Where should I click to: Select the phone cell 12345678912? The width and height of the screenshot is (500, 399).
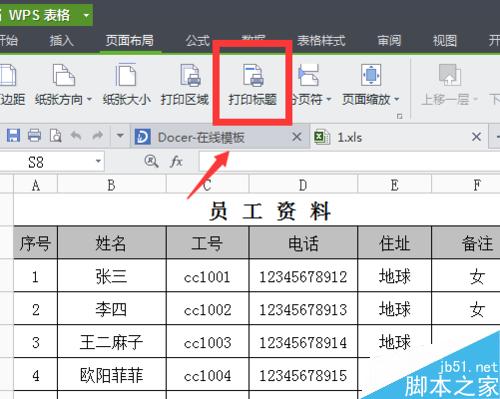[x=303, y=276]
